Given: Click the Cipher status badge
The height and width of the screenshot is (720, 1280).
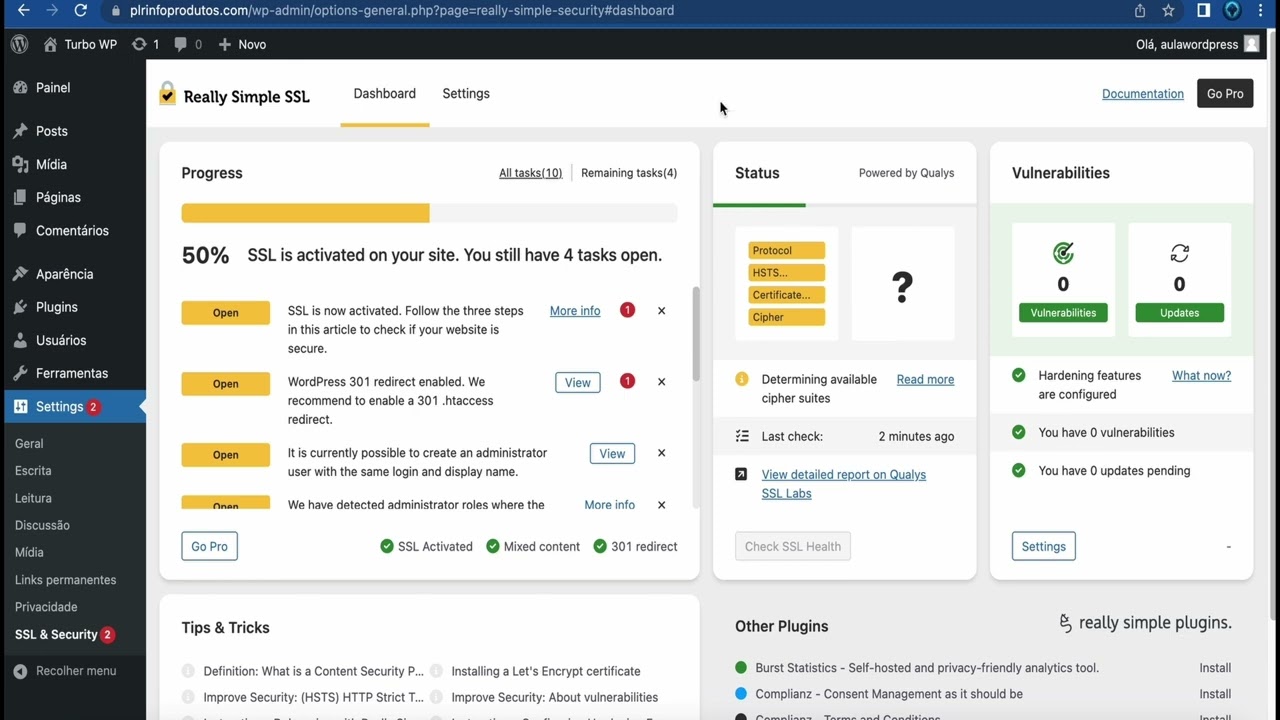Looking at the screenshot, I should coord(787,317).
